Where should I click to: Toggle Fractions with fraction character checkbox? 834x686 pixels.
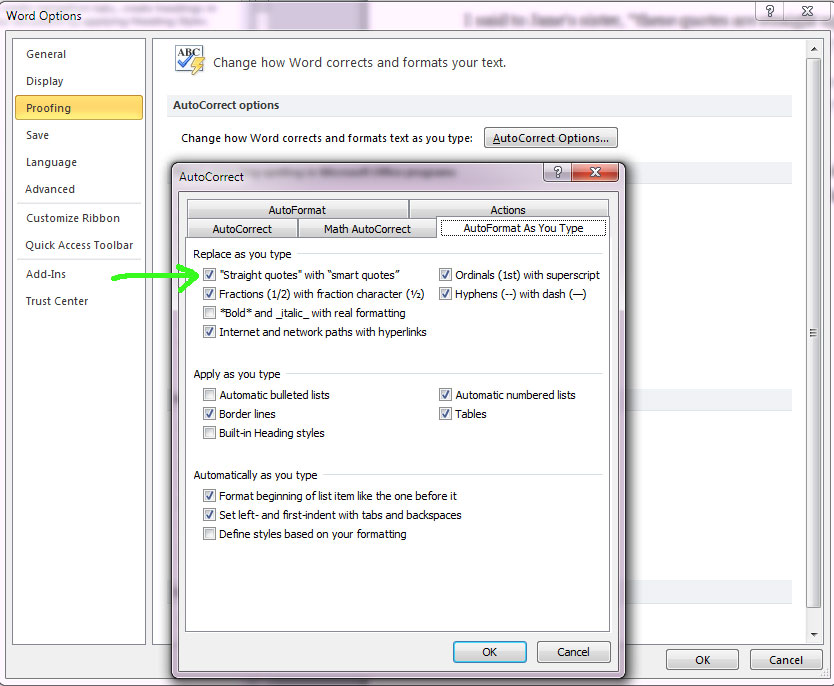coord(210,294)
